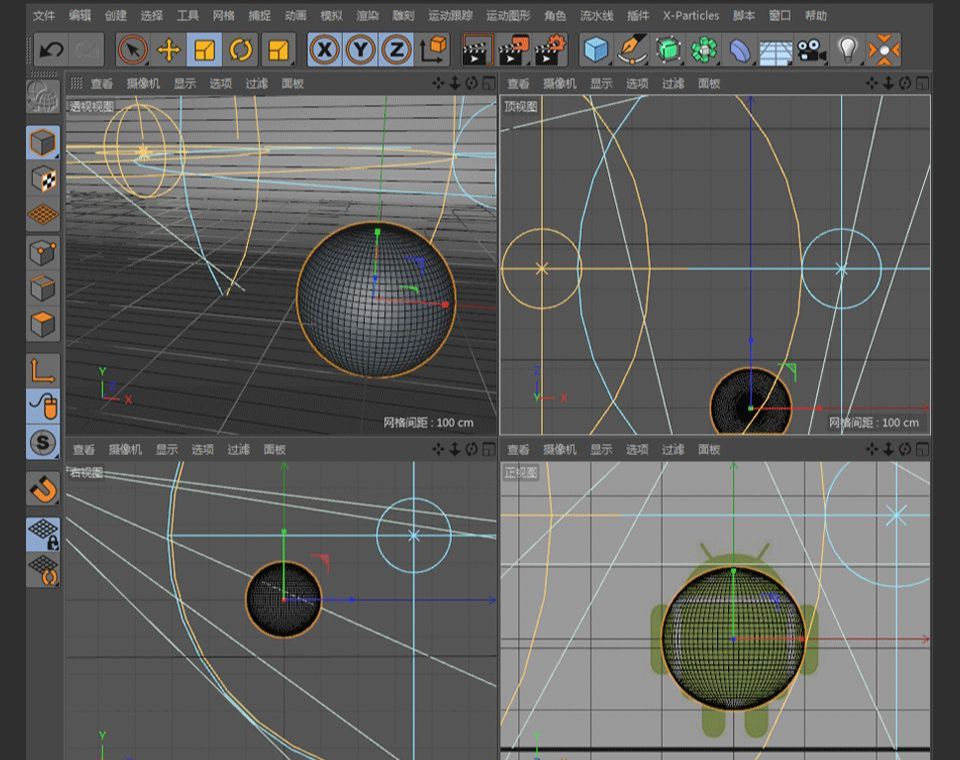
Task: Open the 文件 menu
Action: pos(43,15)
